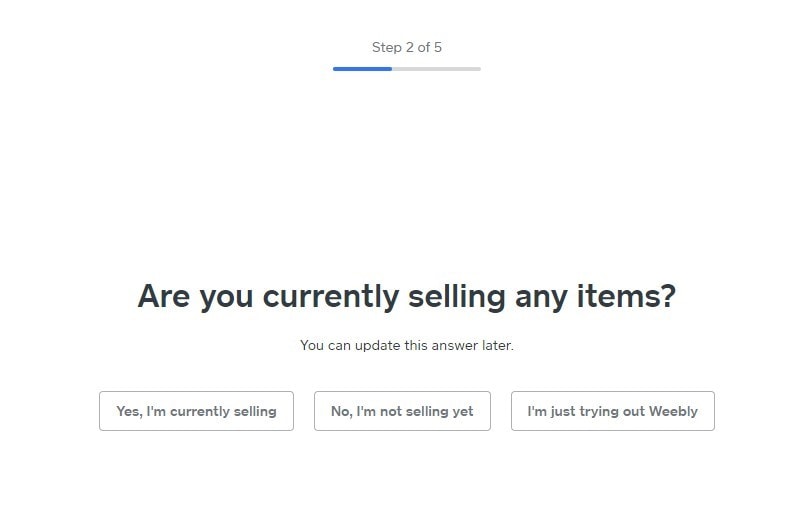800x527 pixels.
Task: Click the gray unfilled progress bar portion
Action: 436,69
